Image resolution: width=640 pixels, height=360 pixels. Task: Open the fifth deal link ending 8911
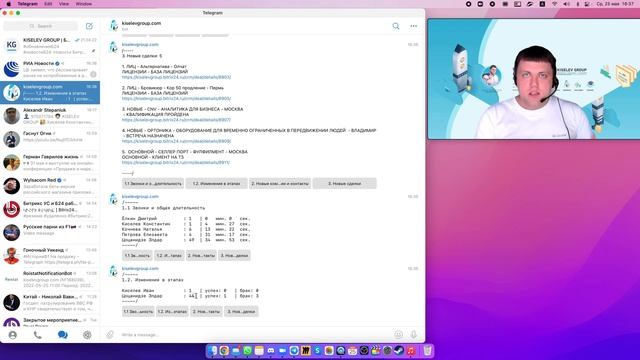pos(176,162)
